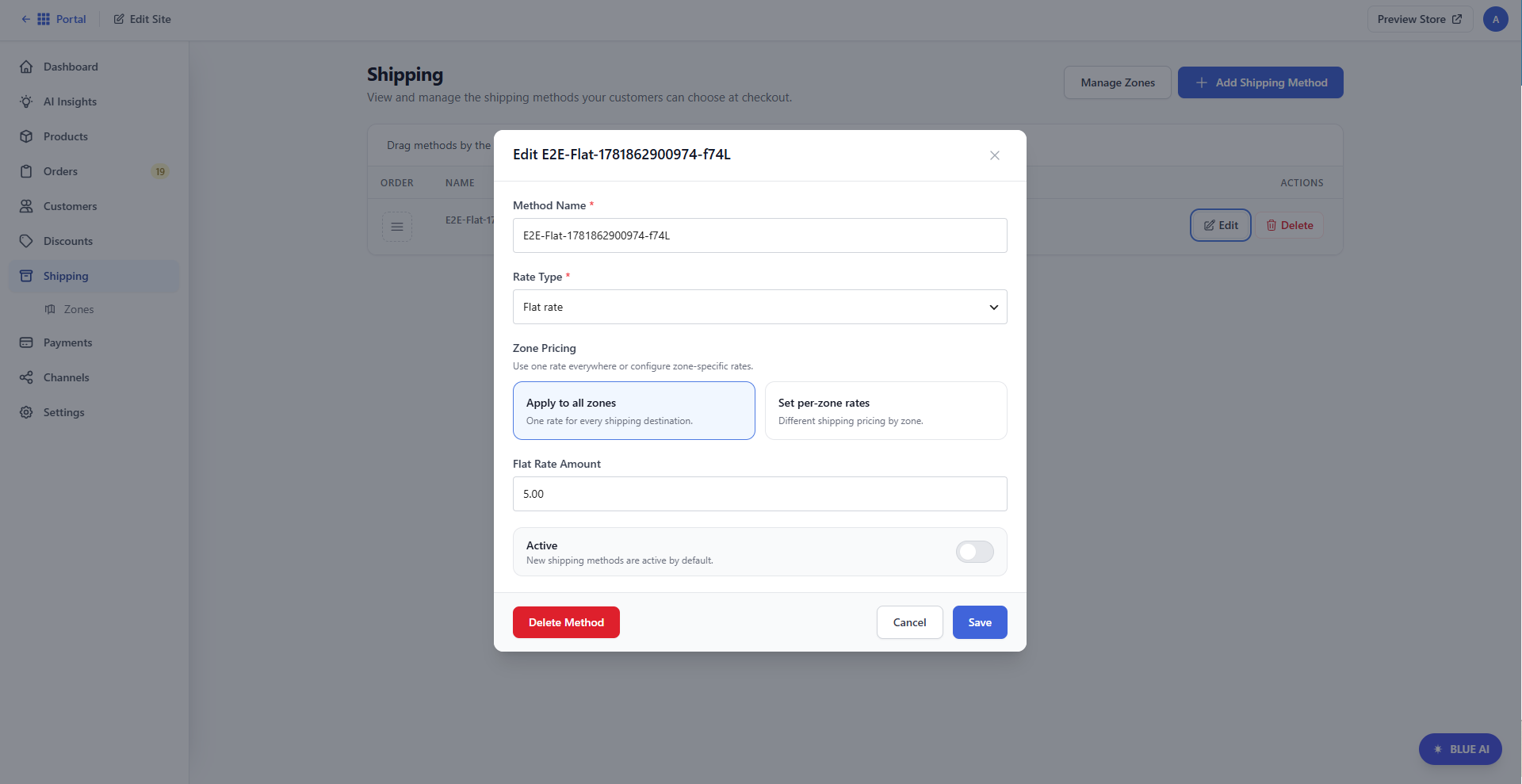Open the Products page
Screen dimensions: 1522x784
click(94, 136)
